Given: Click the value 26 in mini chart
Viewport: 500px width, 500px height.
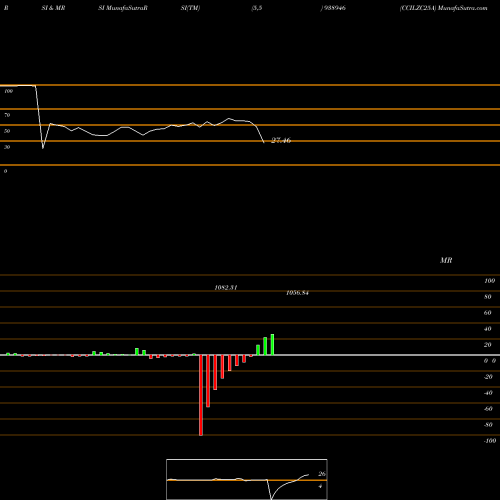Looking at the screenshot, I should click(x=322, y=474).
